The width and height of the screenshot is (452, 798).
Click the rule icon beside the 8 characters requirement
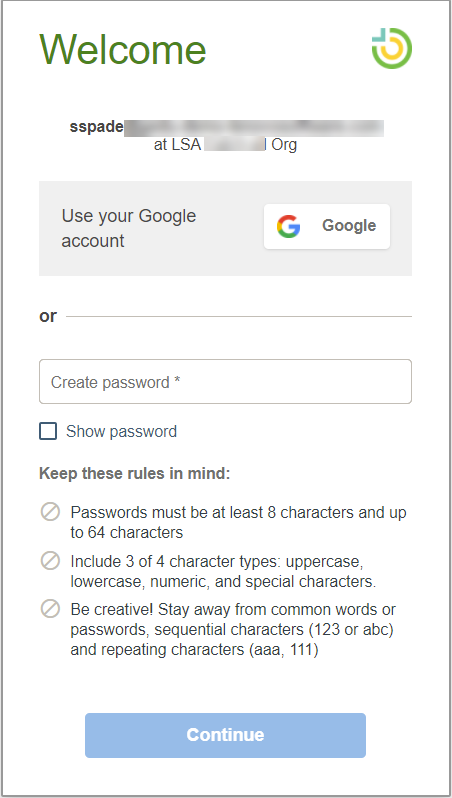tap(50, 512)
